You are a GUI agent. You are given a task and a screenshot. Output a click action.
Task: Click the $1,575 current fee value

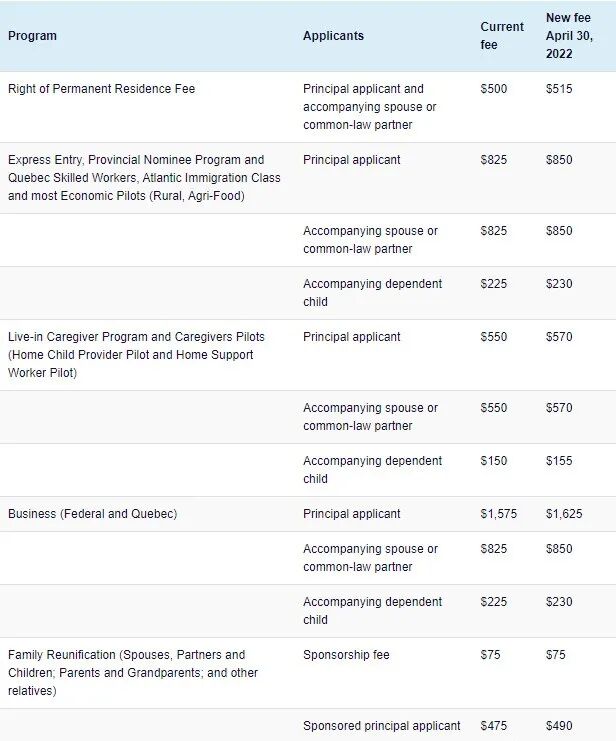click(498, 514)
